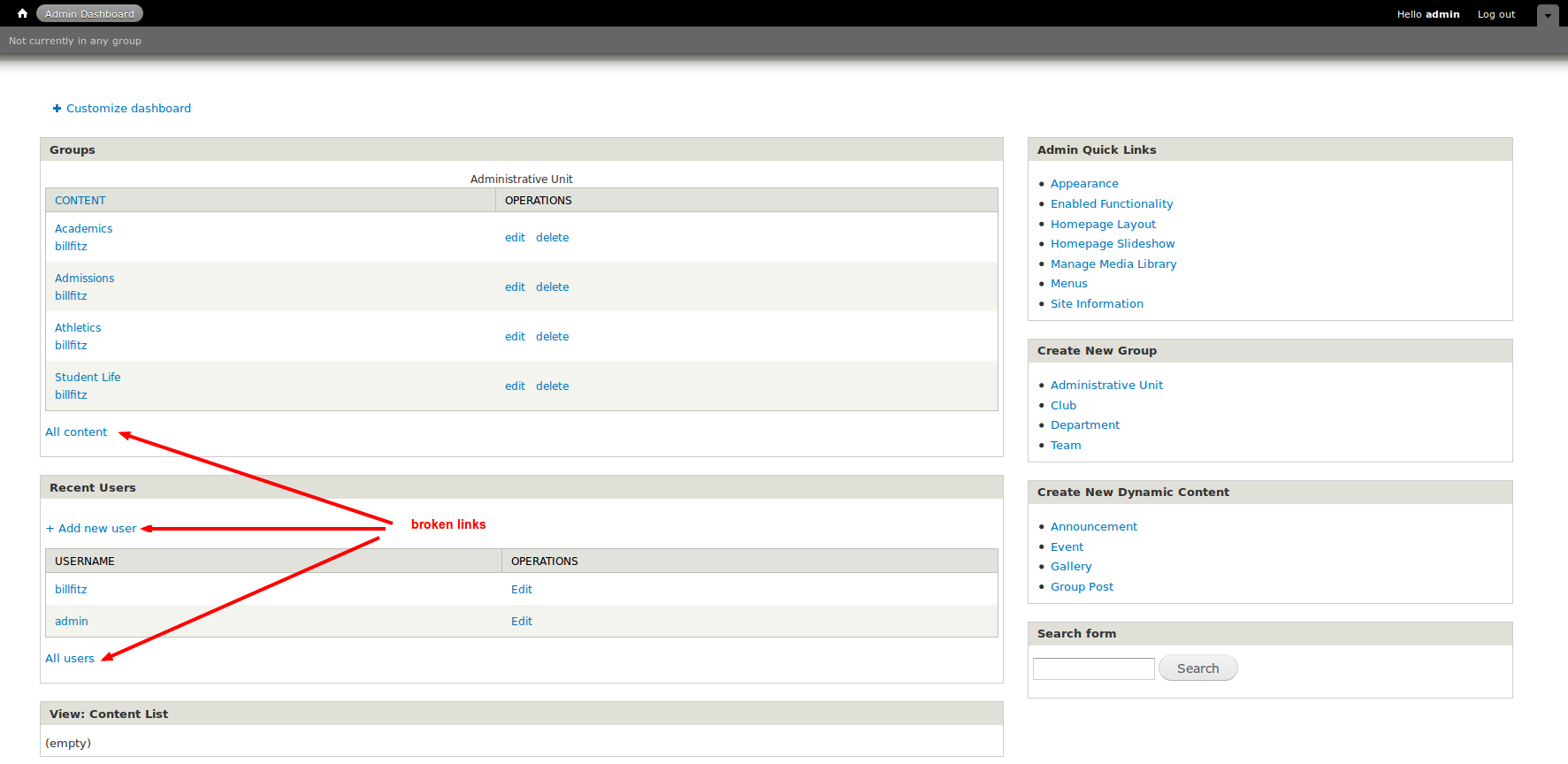Open Homepage Slideshow quick link
This screenshot has width=1568, height=764.
click(x=1113, y=243)
